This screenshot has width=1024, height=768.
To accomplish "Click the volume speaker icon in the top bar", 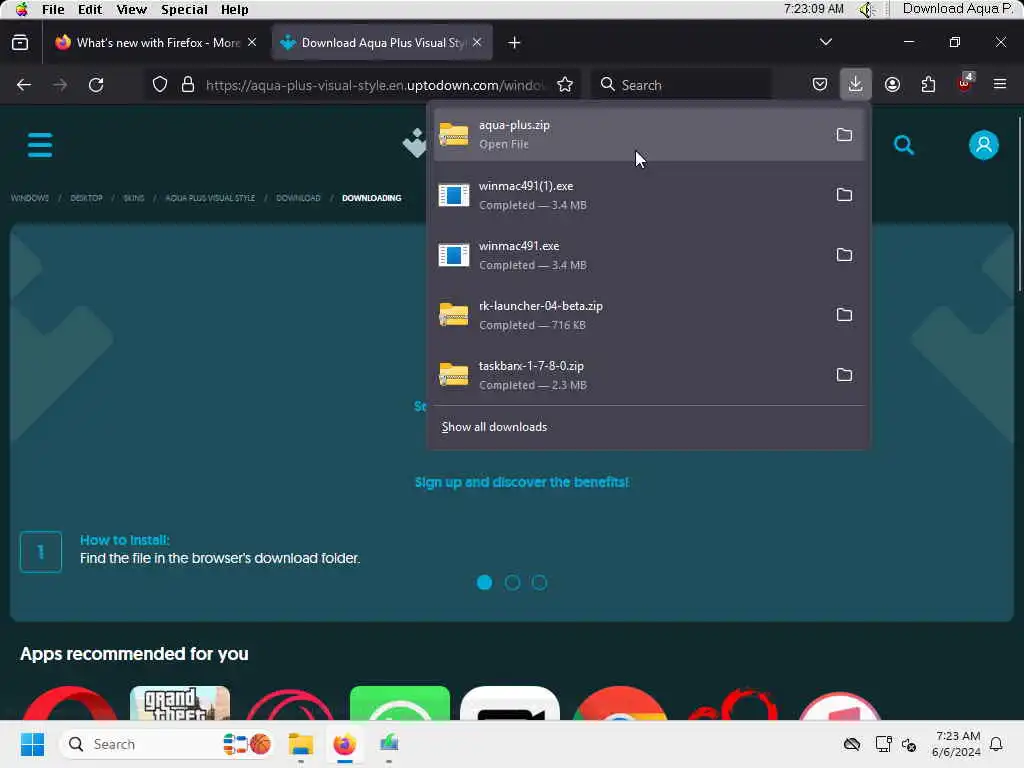I will 867,9.
